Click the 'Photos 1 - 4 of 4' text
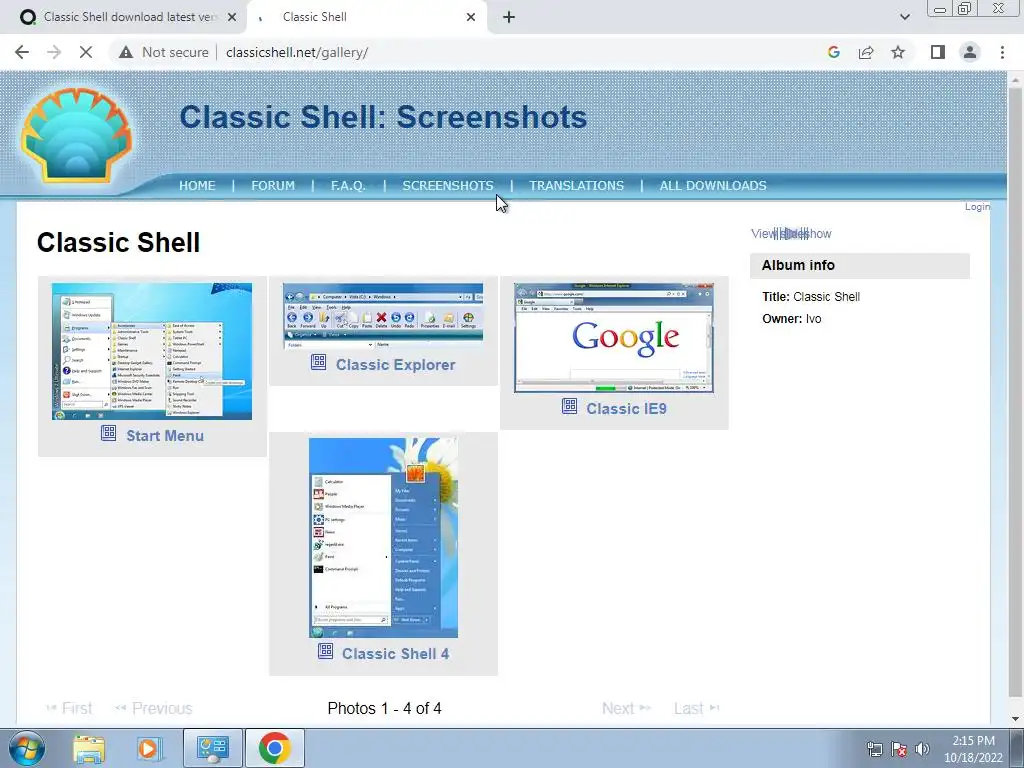Viewport: 1024px width, 768px height. tap(385, 709)
